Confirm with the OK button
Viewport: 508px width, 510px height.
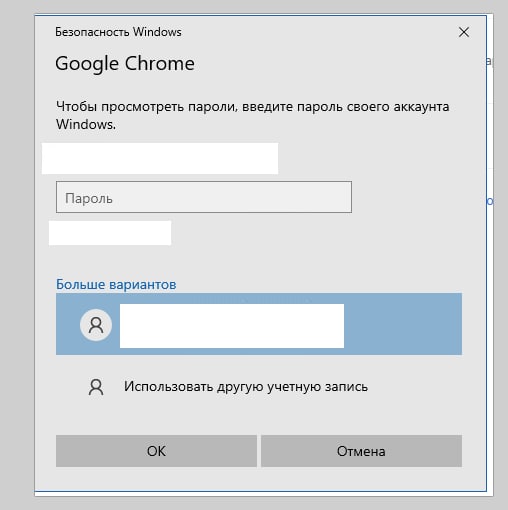point(156,451)
